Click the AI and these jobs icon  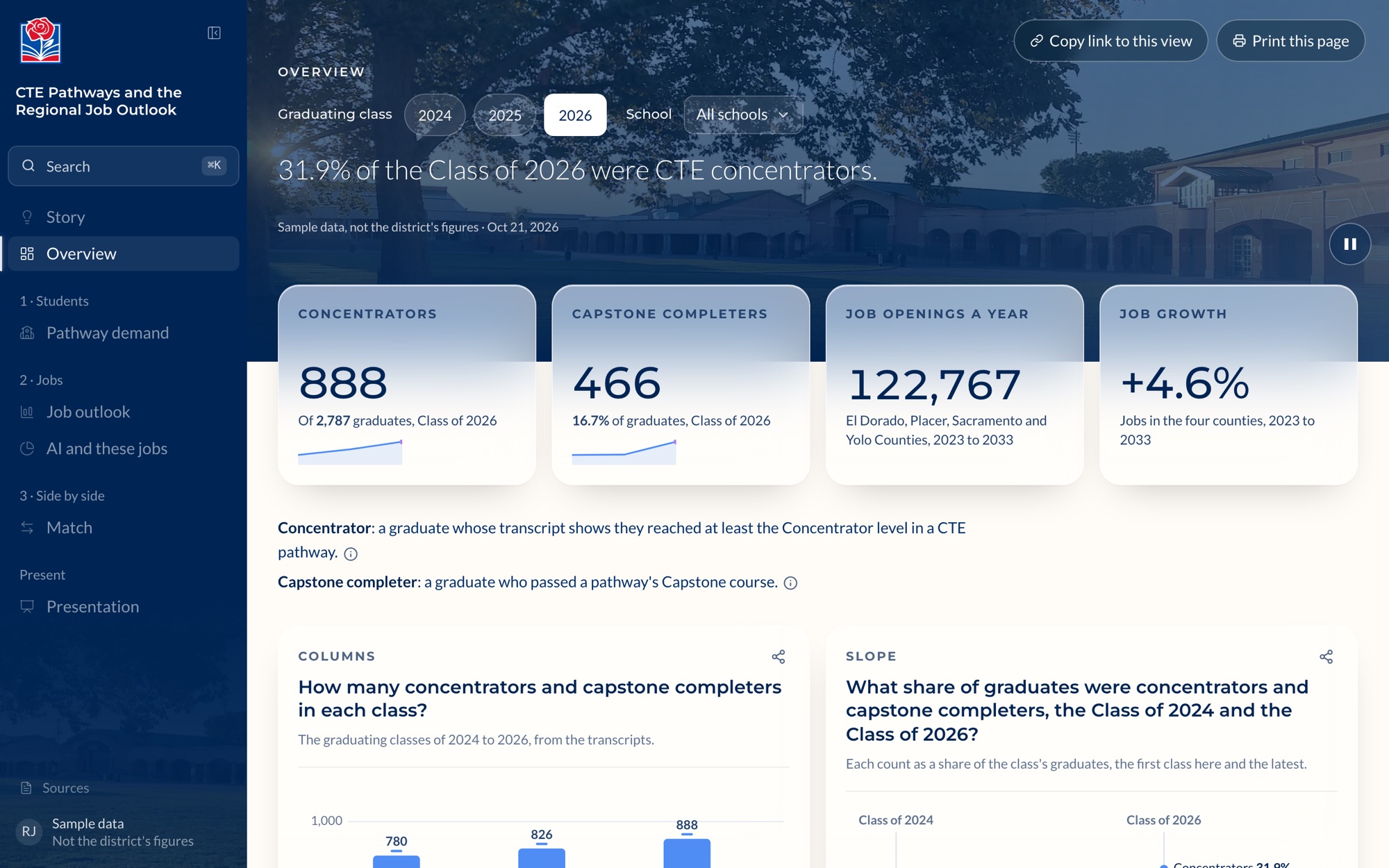pos(27,449)
